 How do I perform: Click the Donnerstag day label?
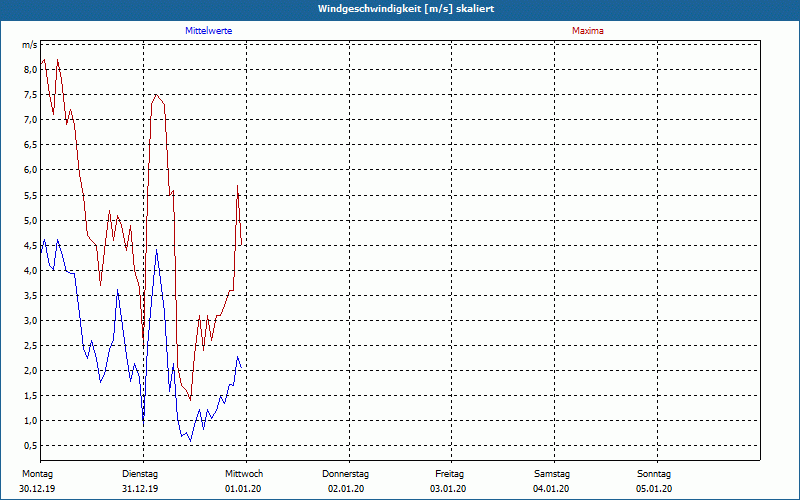pos(345,474)
